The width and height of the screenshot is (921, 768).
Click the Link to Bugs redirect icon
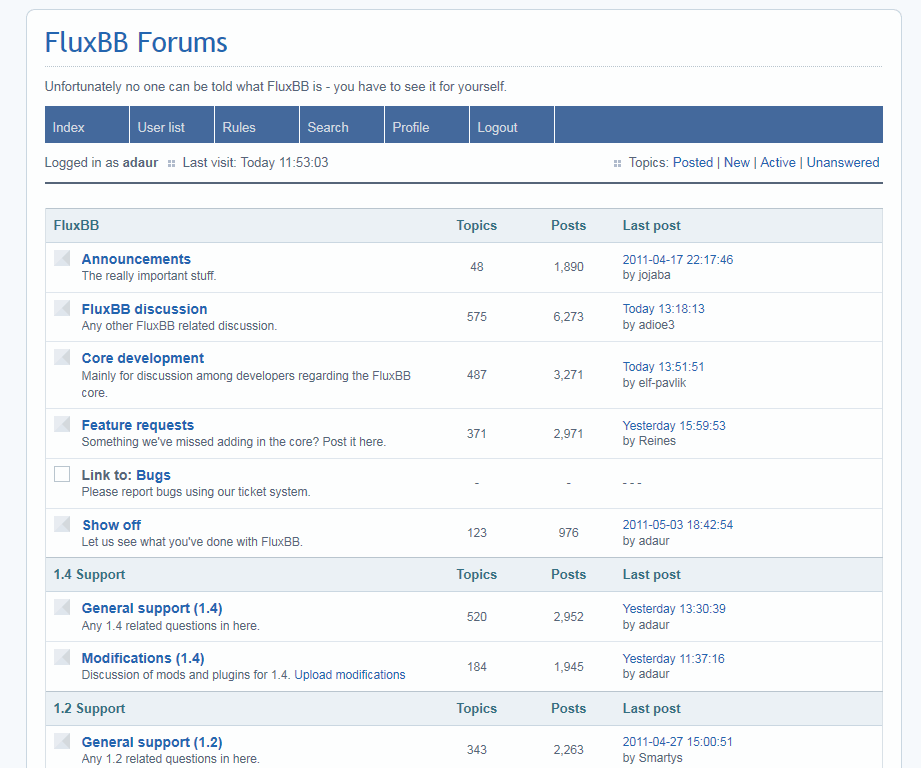pos(62,474)
